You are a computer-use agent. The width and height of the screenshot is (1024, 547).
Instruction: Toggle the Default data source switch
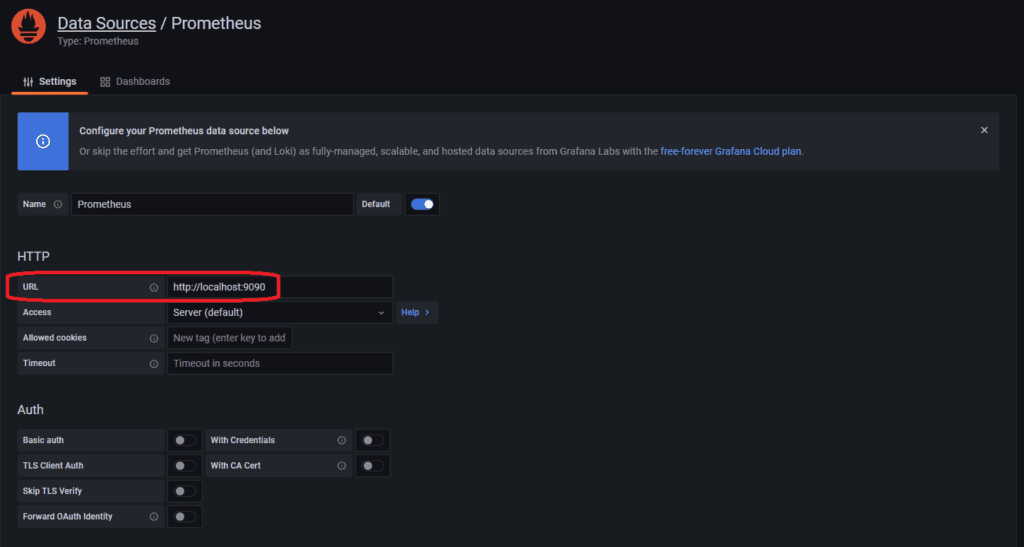422,204
